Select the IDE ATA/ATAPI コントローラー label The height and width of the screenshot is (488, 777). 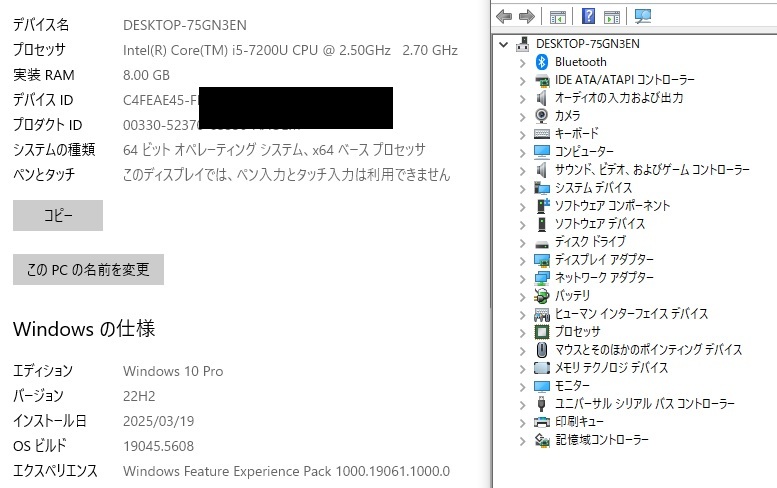[624, 80]
